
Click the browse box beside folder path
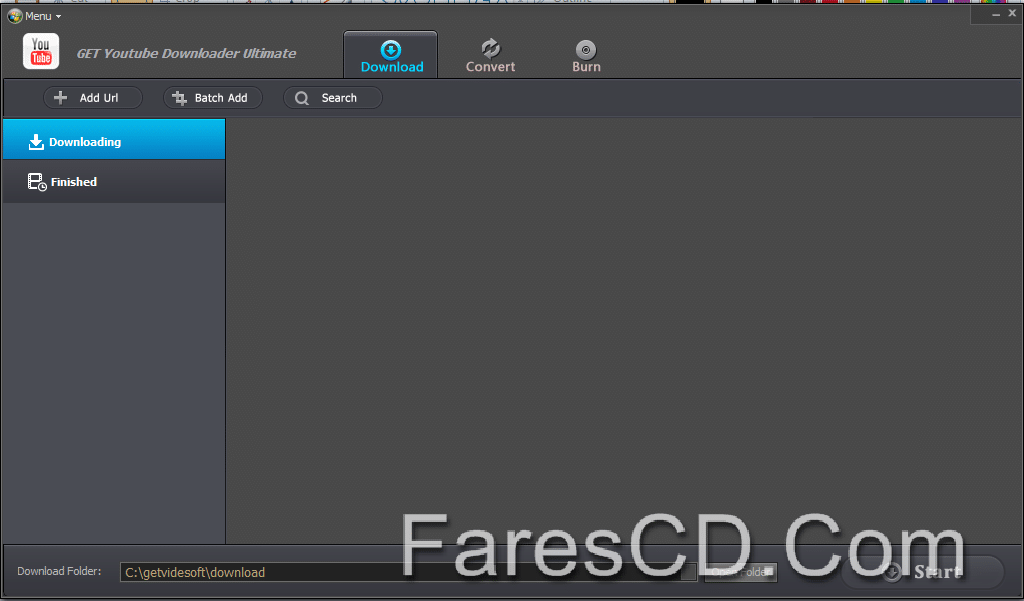(x=688, y=573)
